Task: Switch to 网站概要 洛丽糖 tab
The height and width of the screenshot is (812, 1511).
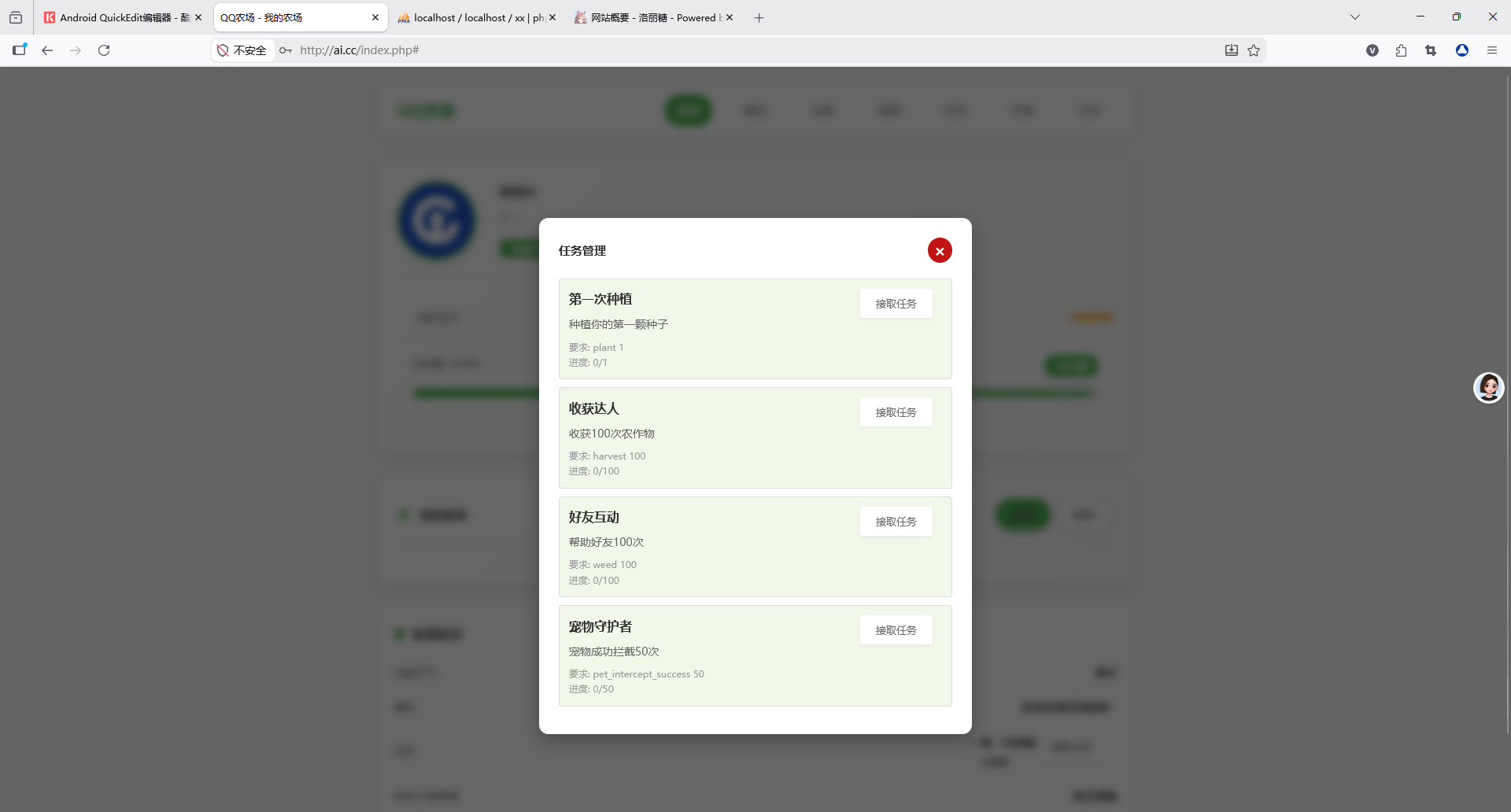Action: (649, 17)
